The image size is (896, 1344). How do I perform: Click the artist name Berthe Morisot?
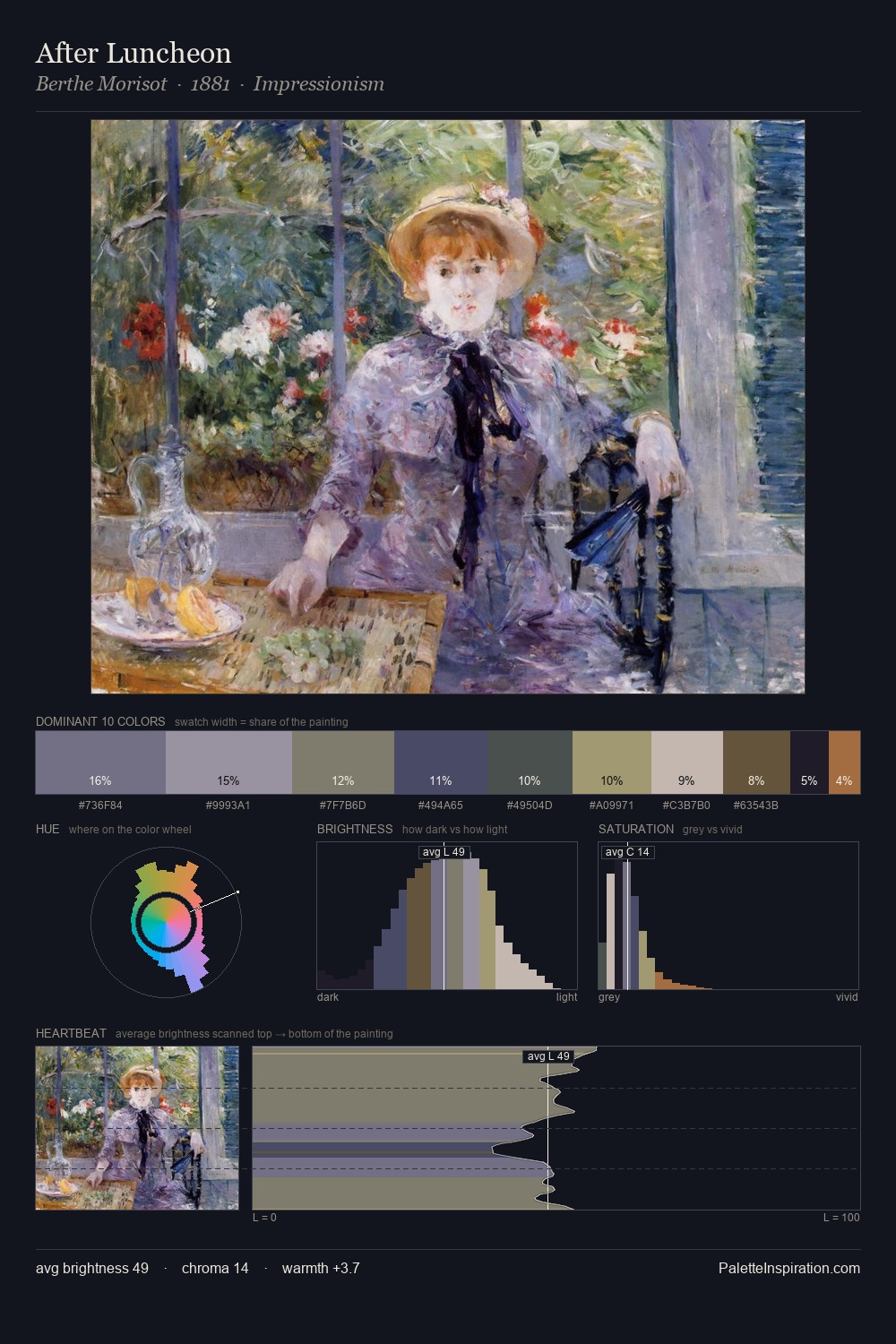click(x=101, y=84)
